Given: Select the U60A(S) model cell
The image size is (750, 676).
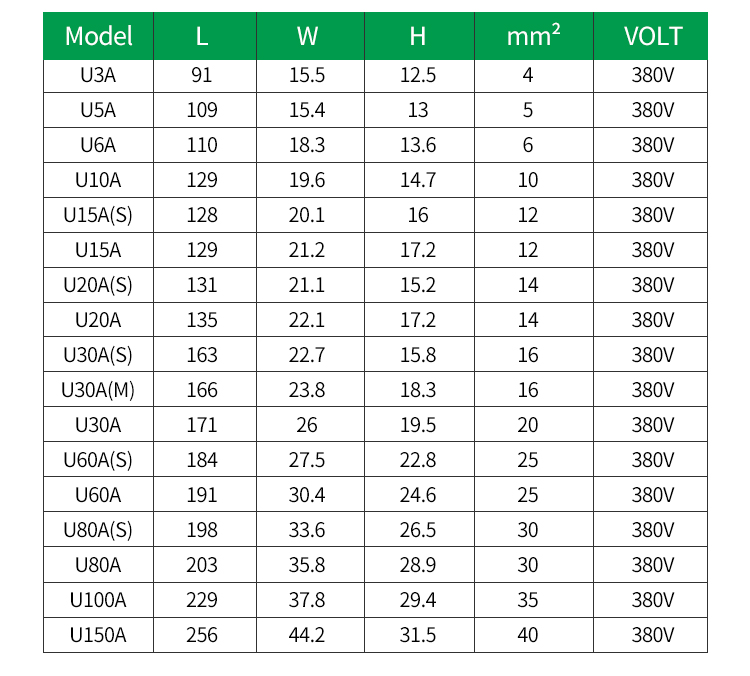Looking at the screenshot, I should pos(99,460).
